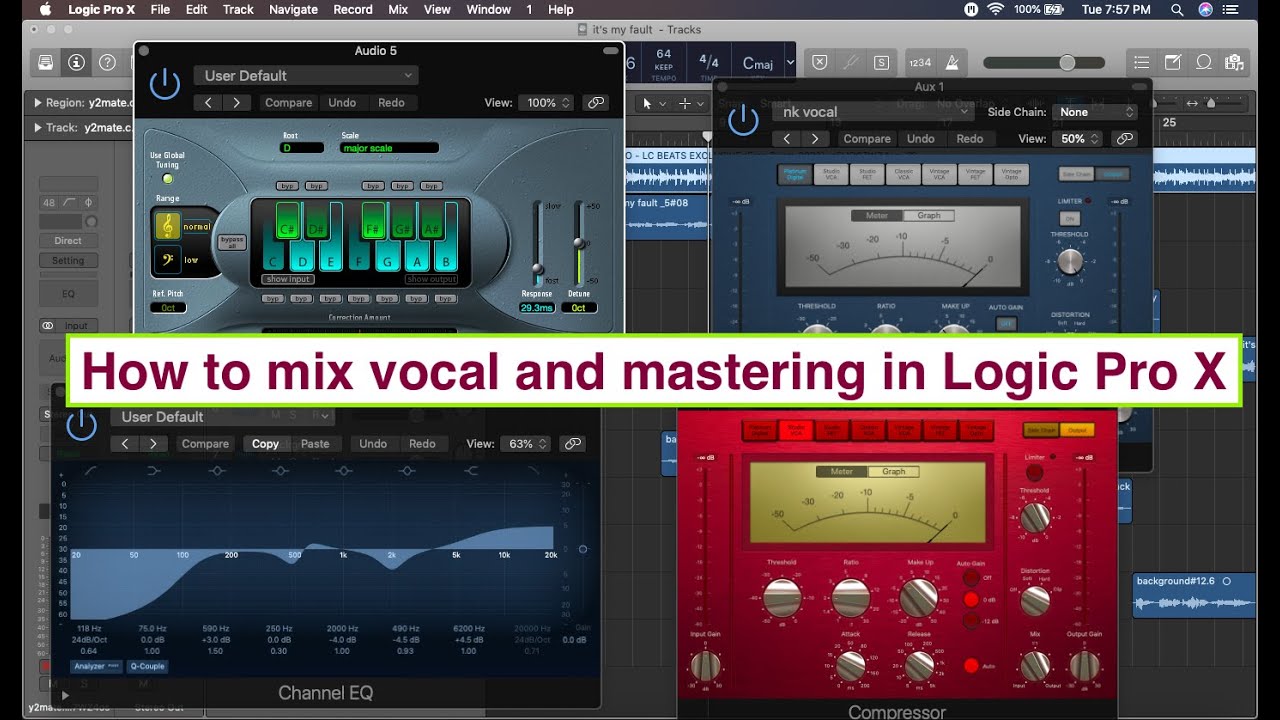
Task: Click the Wi-Fi icon in menu bar
Action: point(995,9)
